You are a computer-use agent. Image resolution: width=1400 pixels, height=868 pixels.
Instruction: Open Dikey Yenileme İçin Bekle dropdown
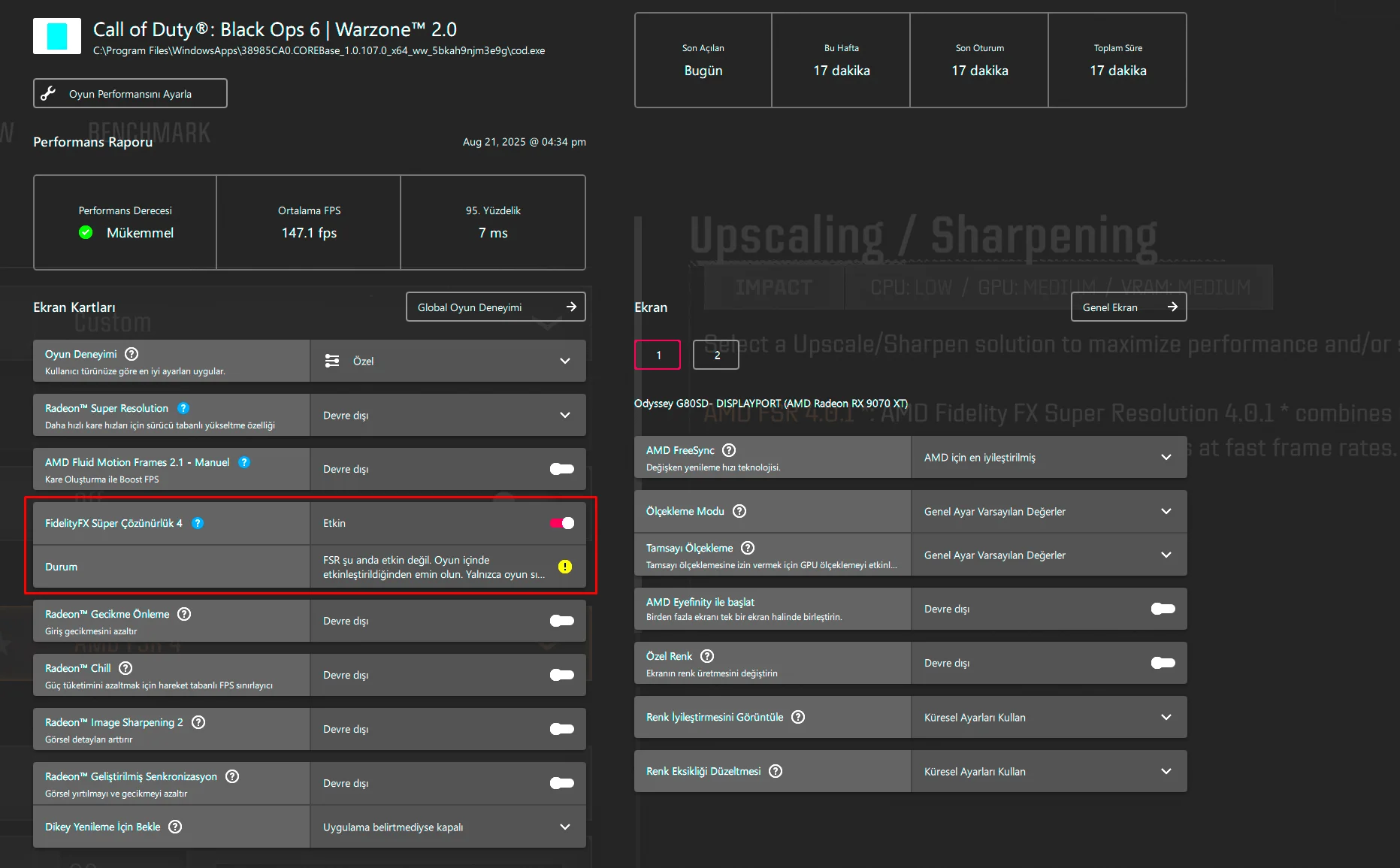448,827
